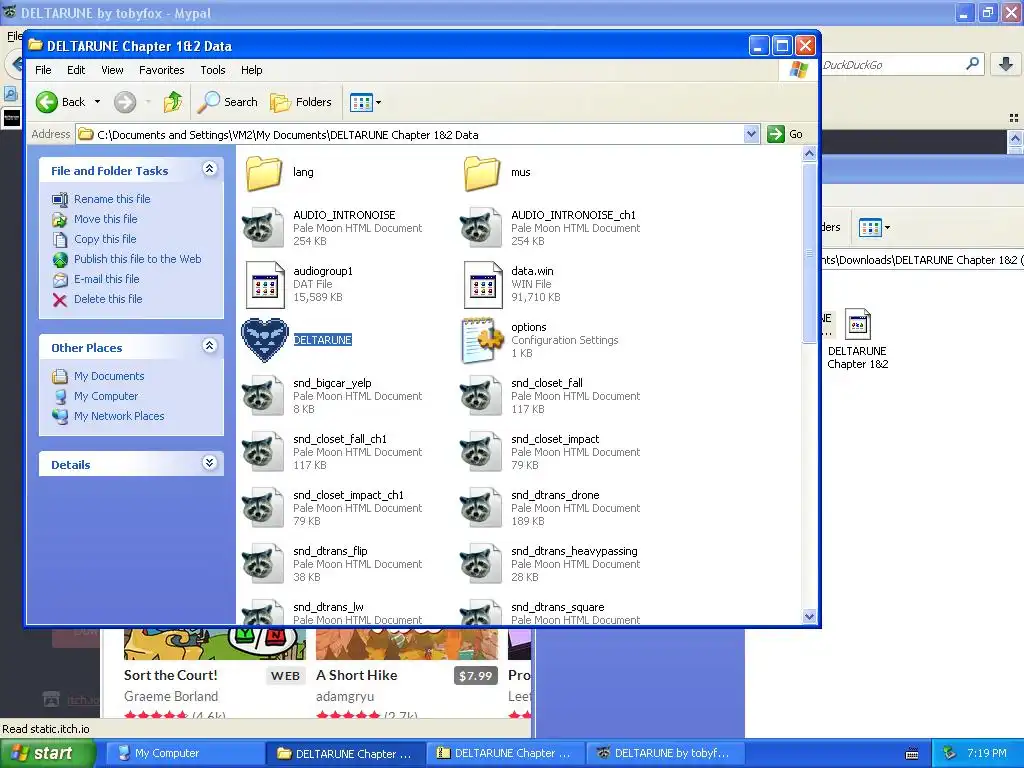Screen dimensions: 1024x768
Task: Click Rename this file link
Action: coord(112,199)
